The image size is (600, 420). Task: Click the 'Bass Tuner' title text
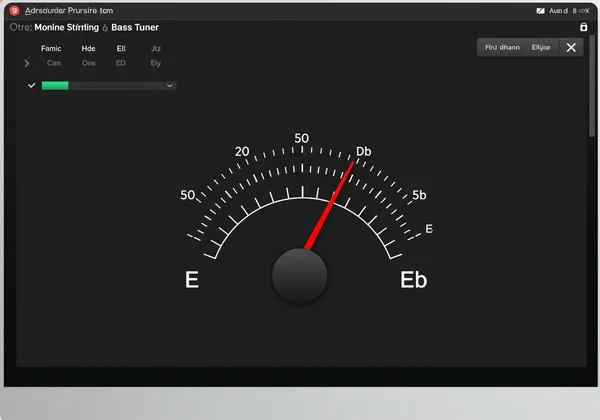[x=135, y=28]
